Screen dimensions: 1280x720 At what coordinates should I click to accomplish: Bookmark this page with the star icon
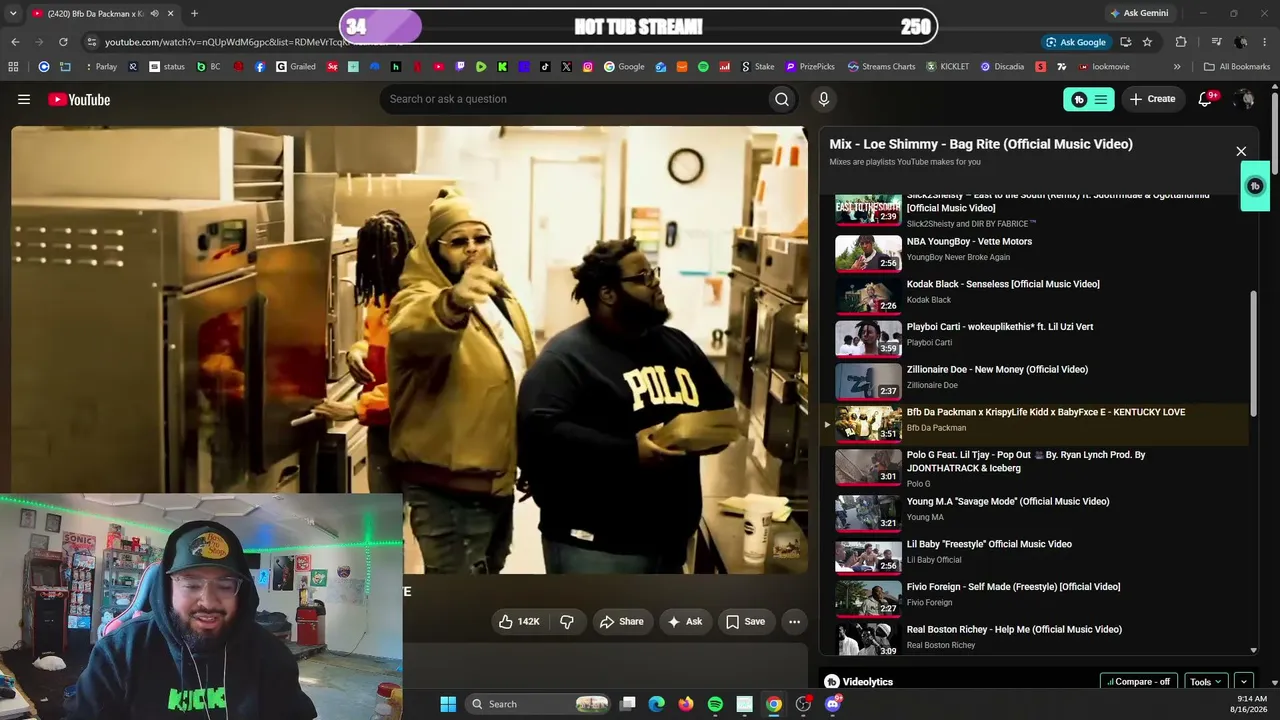point(1147,42)
